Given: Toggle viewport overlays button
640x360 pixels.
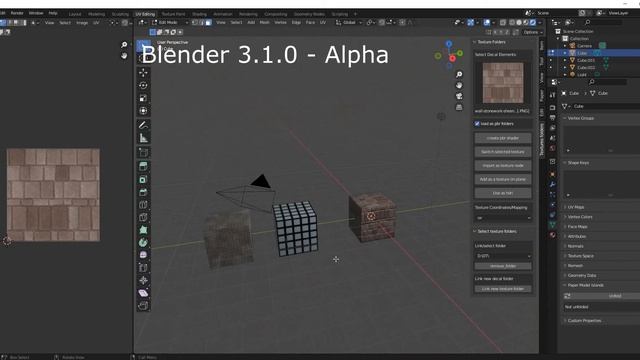Looking at the screenshot, I should point(487,23).
